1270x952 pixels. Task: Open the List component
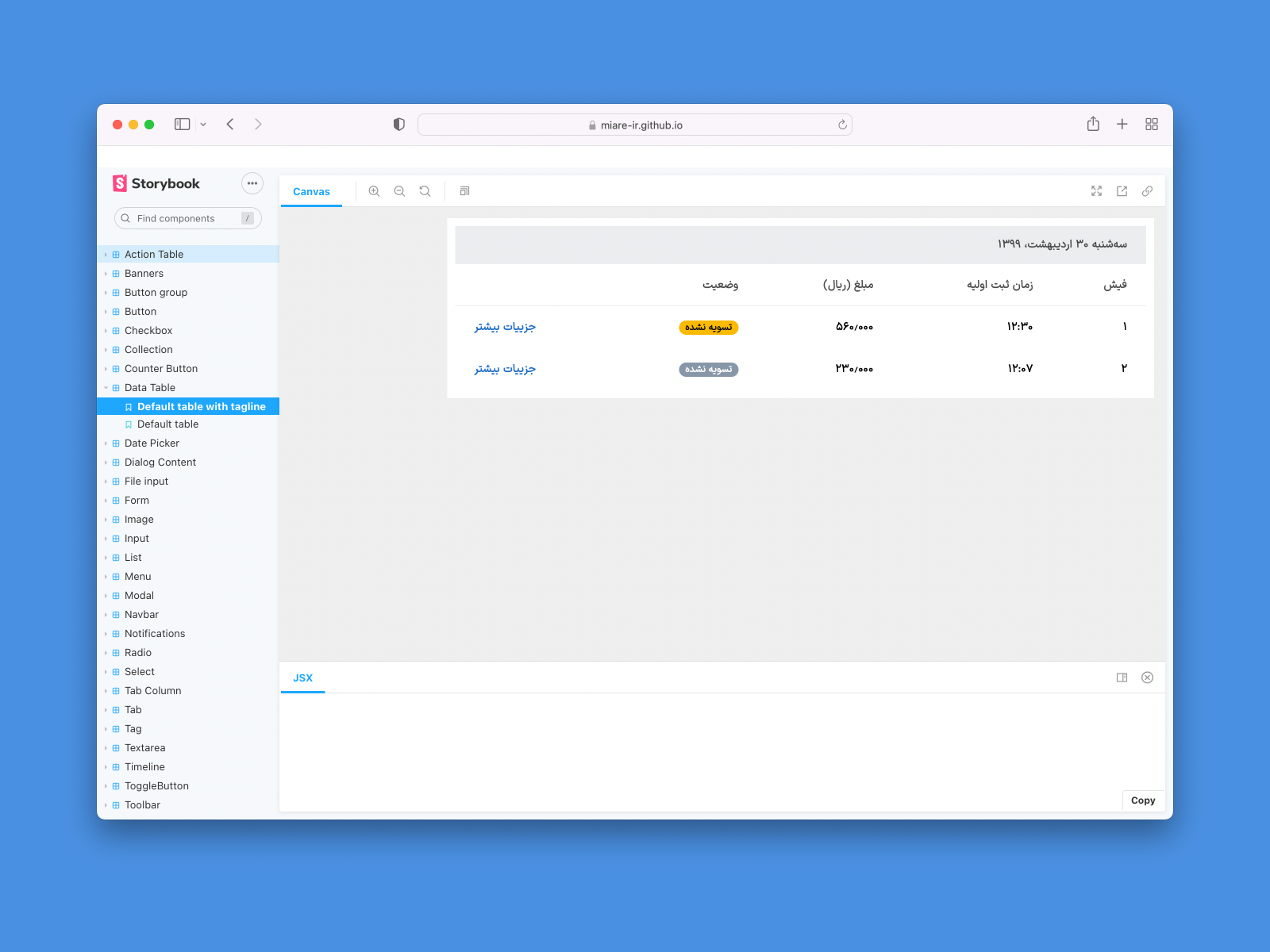(x=188, y=557)
